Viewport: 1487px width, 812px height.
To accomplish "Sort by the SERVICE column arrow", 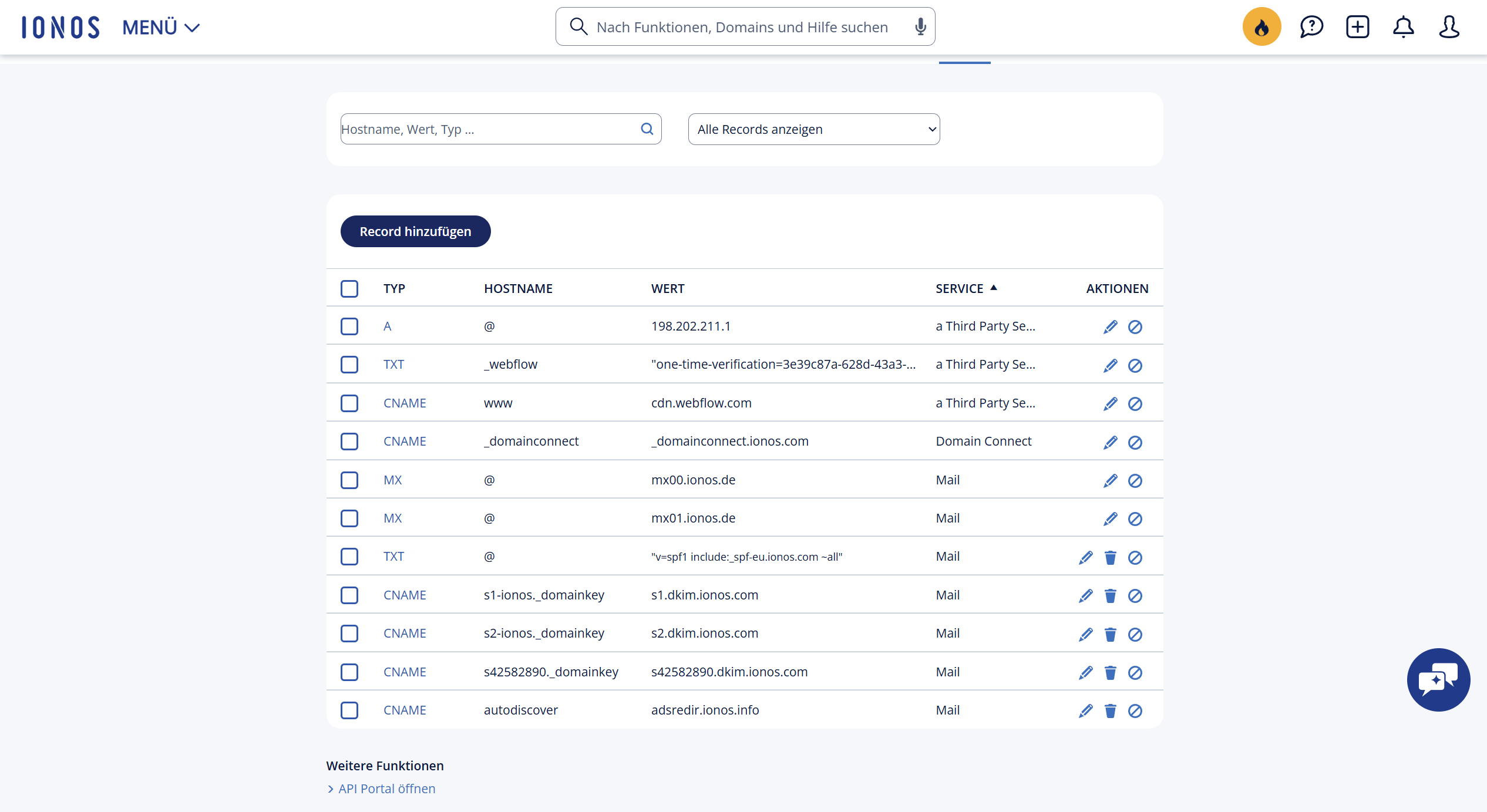I will pyautogui.click(x=994, y=288).
